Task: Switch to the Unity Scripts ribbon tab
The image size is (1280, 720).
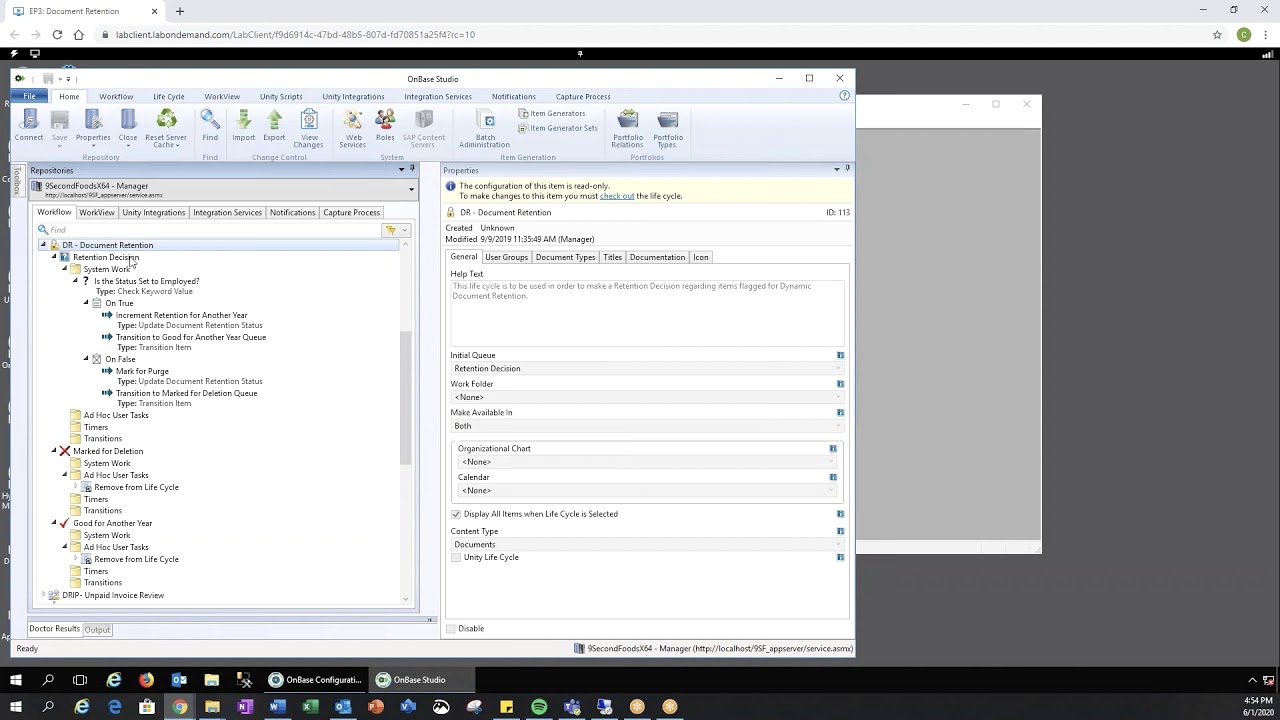Action: [x=281, y=97]
